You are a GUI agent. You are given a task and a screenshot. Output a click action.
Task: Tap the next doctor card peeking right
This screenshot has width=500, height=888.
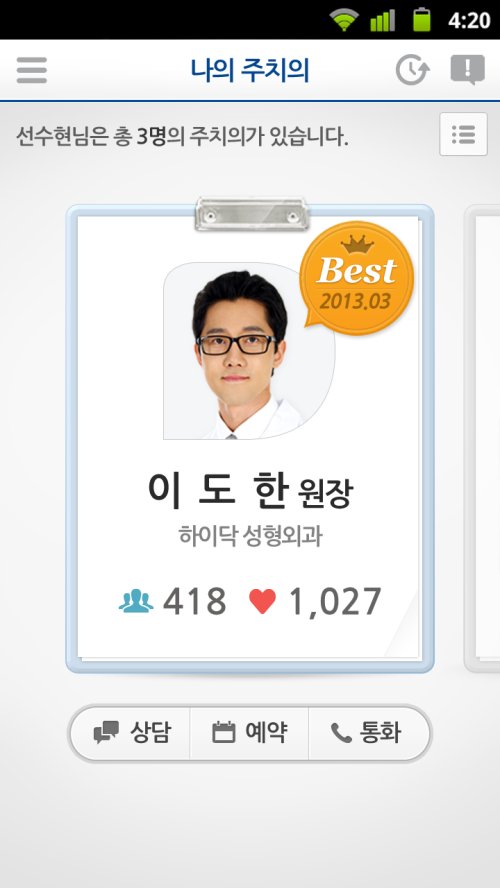pos(482,438)
